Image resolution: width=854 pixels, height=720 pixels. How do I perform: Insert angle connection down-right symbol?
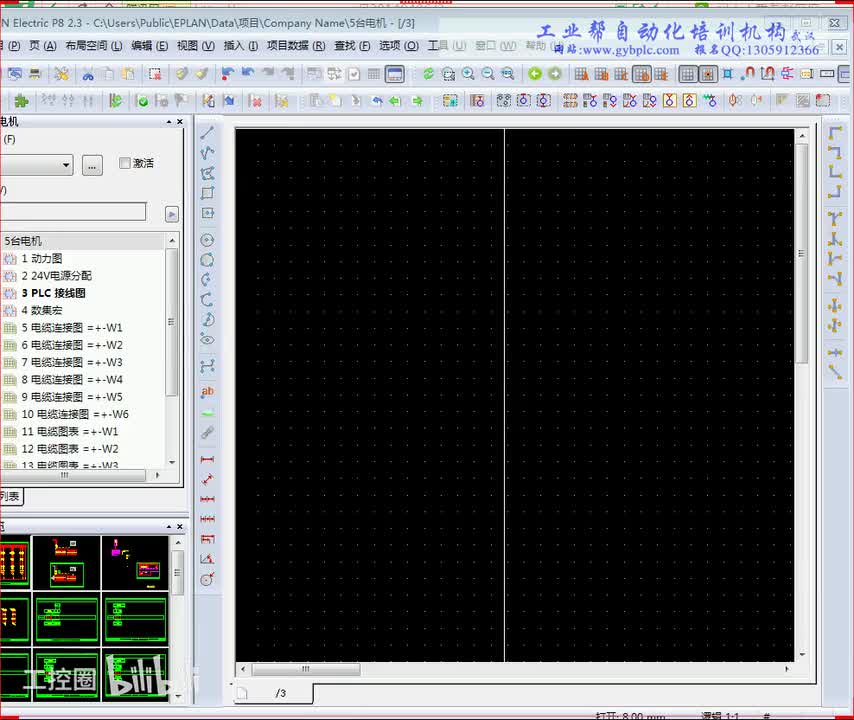pyautogui.click(x=835, y=132)
